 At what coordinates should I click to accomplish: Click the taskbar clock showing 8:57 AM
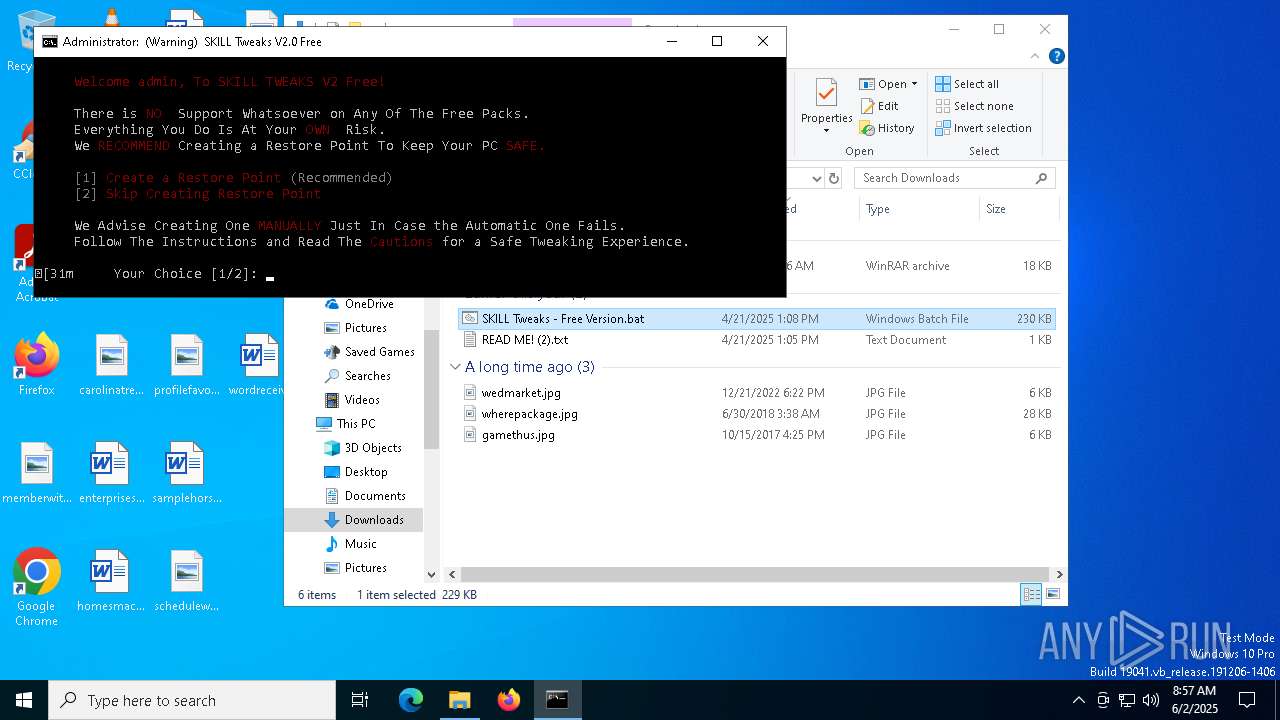pos(1193,700)
